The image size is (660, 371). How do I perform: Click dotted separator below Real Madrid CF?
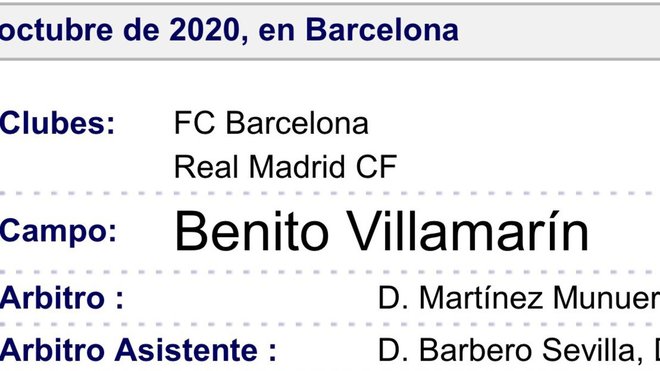point(330,193)
